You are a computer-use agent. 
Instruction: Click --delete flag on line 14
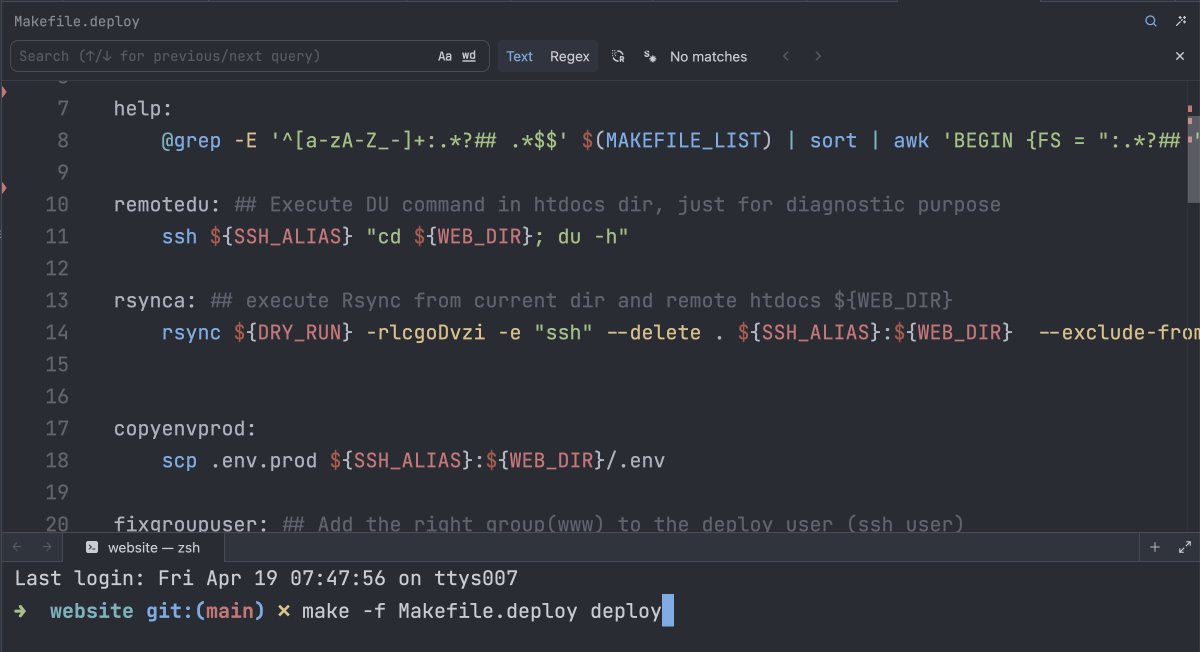point(654,332)
